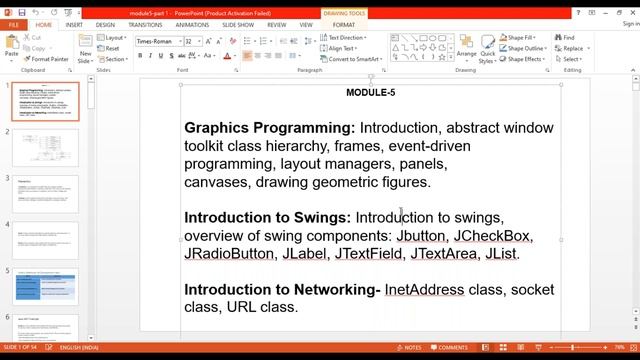Open Arrange options
This screenshot has width=640, height=360.
pos(467,49)
